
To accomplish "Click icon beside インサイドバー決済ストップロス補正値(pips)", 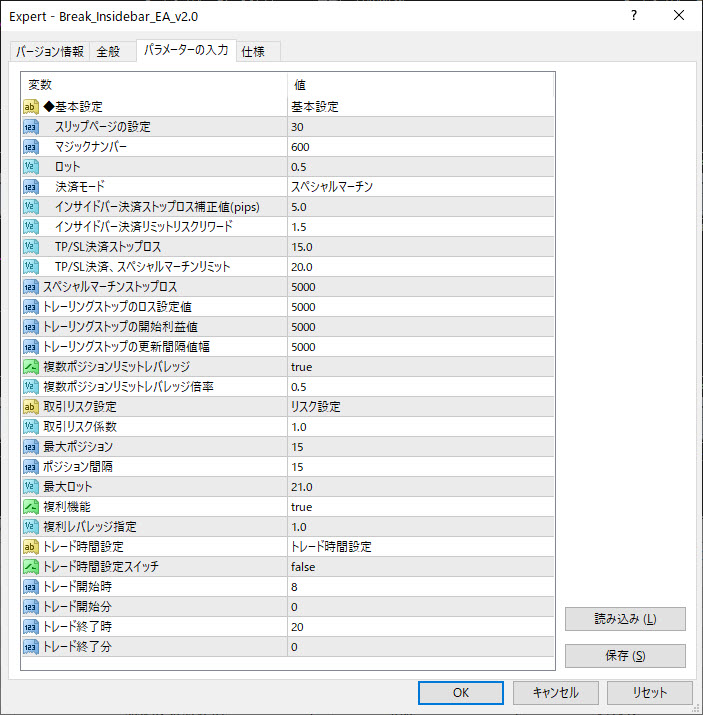I will pos(31,207).
